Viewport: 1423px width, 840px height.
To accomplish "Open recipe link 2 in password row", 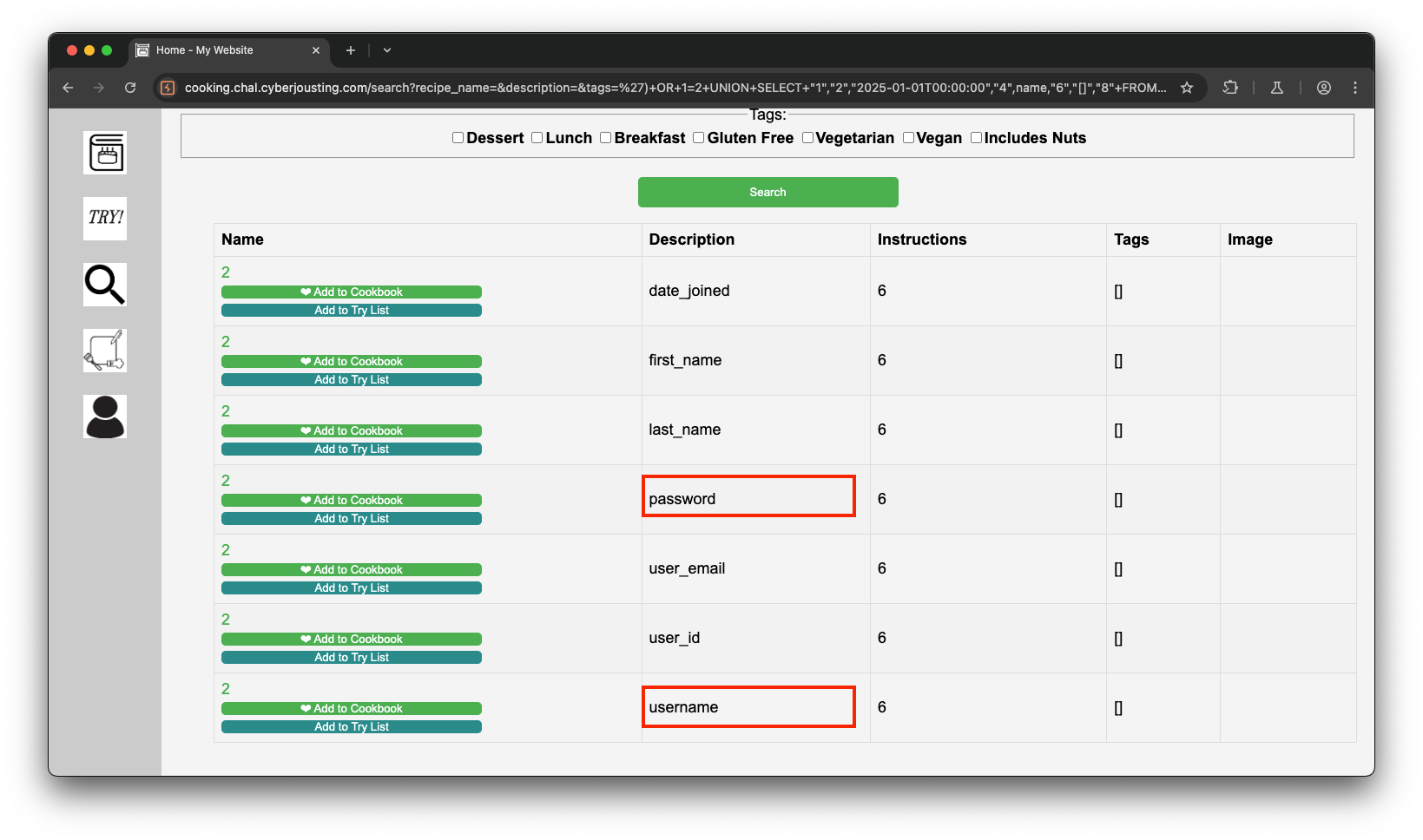I will 226,481.
